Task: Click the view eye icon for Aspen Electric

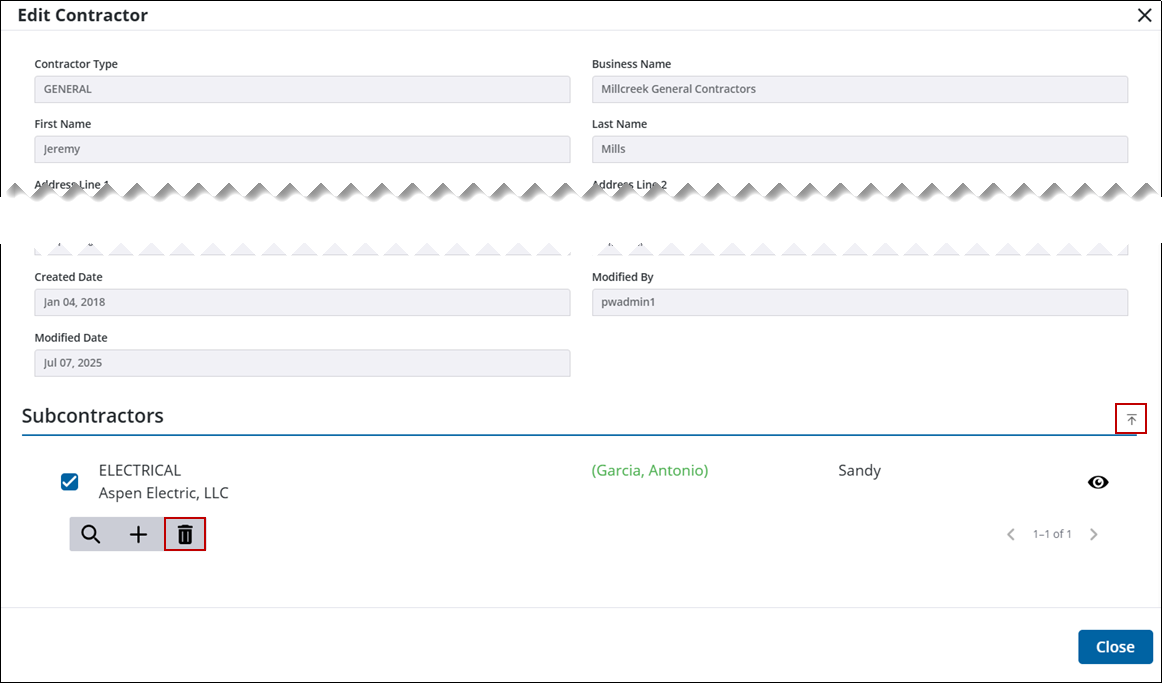Action: [x=1098, y=482]
